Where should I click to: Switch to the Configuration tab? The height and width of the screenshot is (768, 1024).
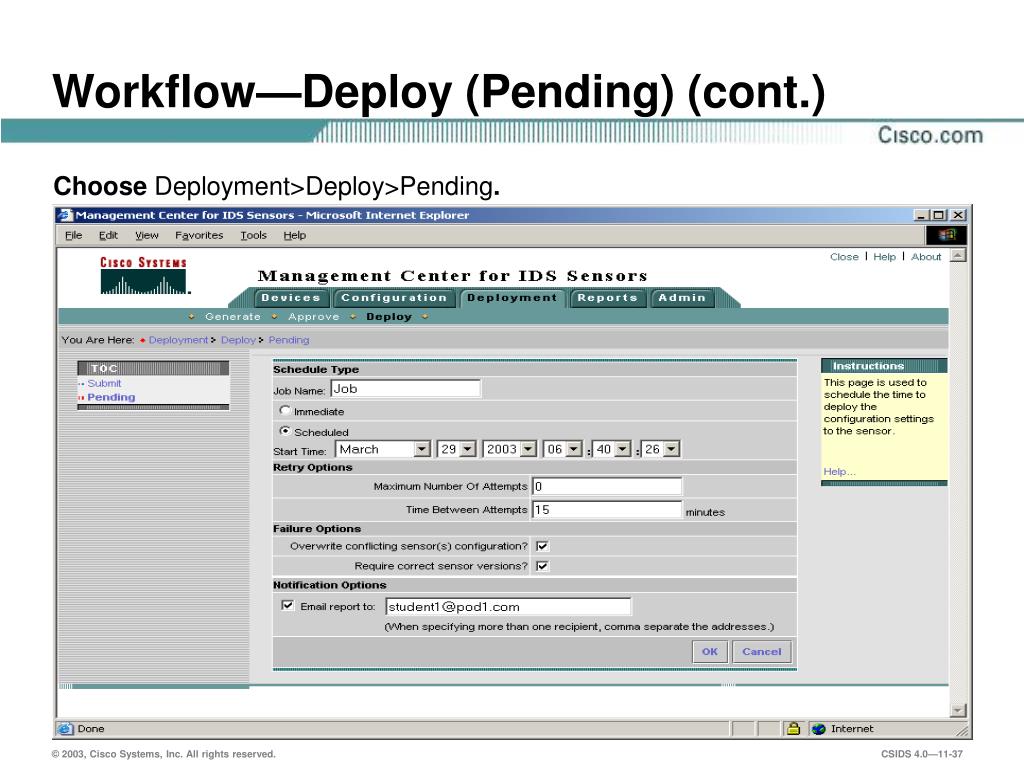[x=394, y=298]
